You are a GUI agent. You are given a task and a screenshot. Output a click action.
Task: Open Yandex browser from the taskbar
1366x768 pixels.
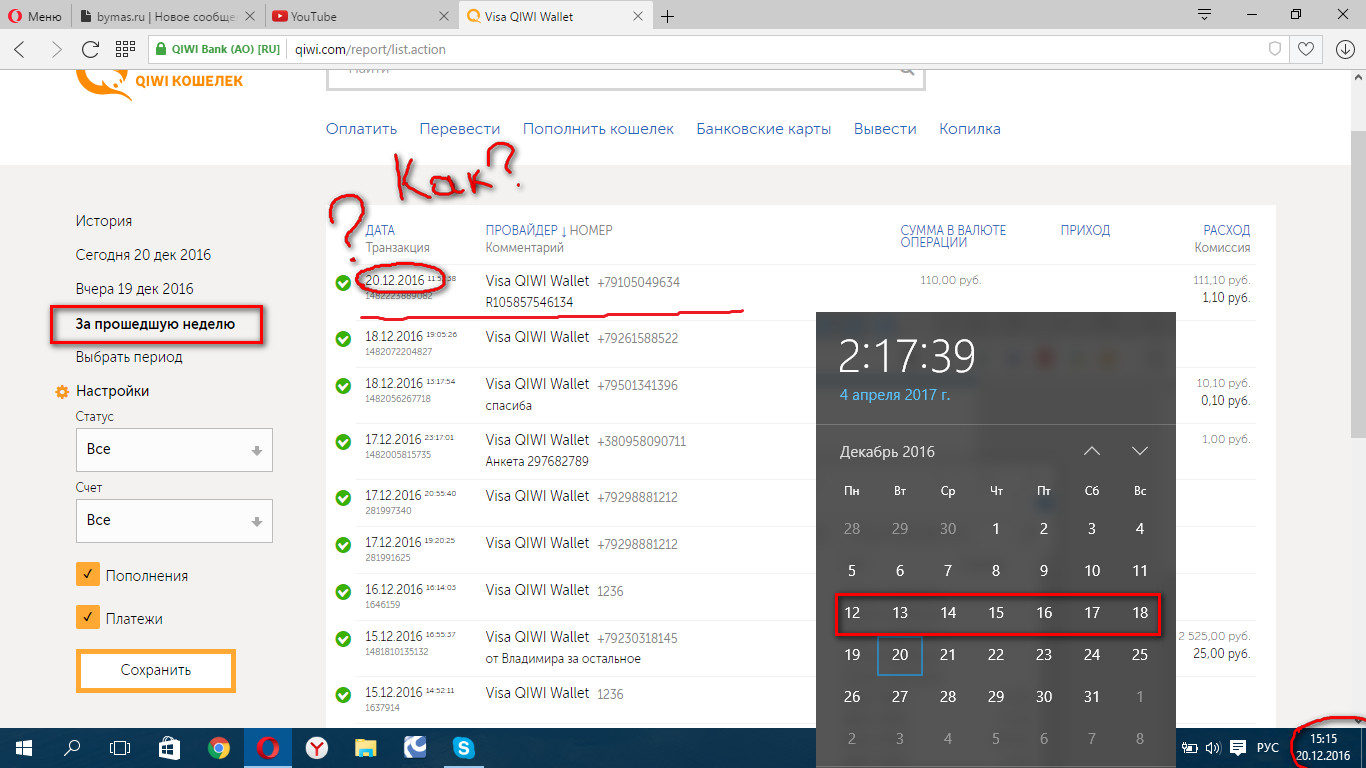point(316,747)
